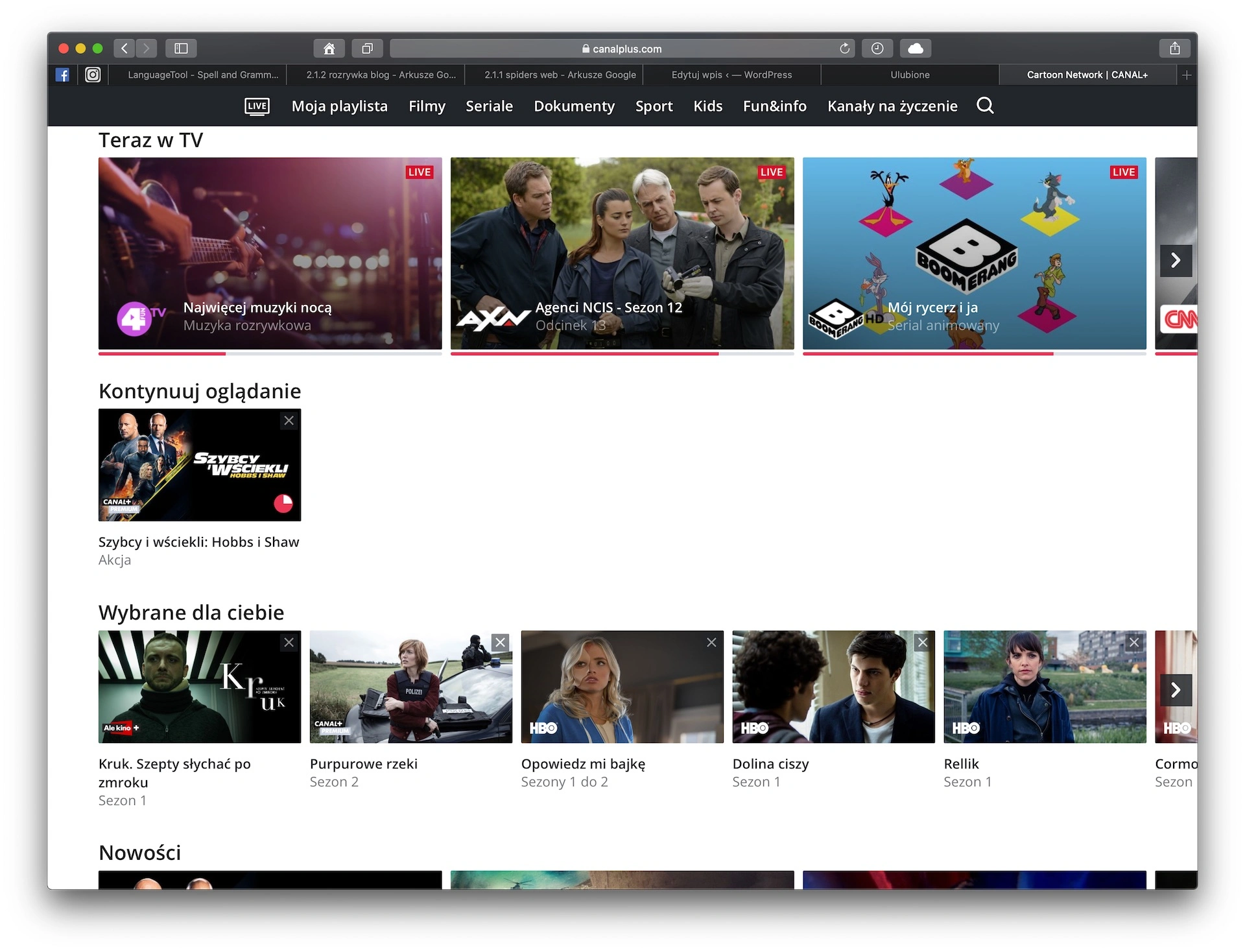
Task: Open the iCloud tabs icon
Action: click(916, 49)
